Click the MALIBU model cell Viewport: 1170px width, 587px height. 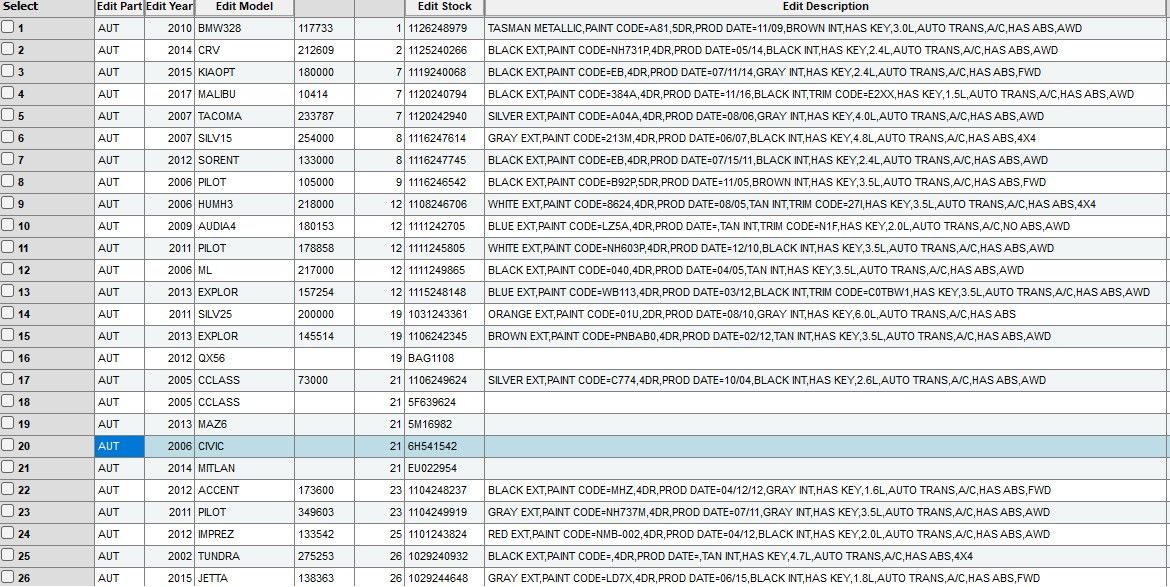coord(244,94)
